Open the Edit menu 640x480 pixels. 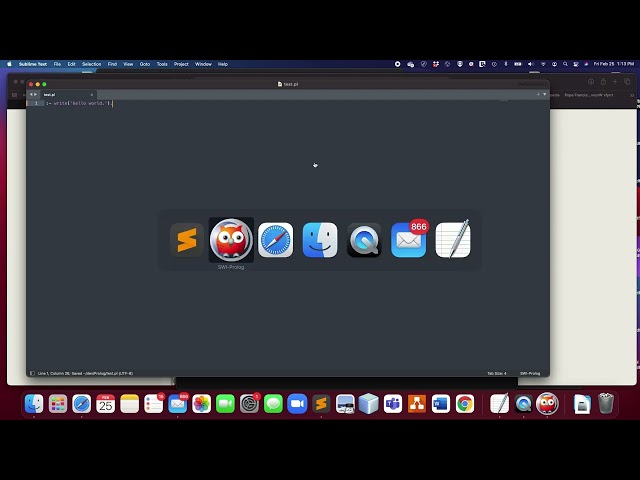tap(71, 64)
